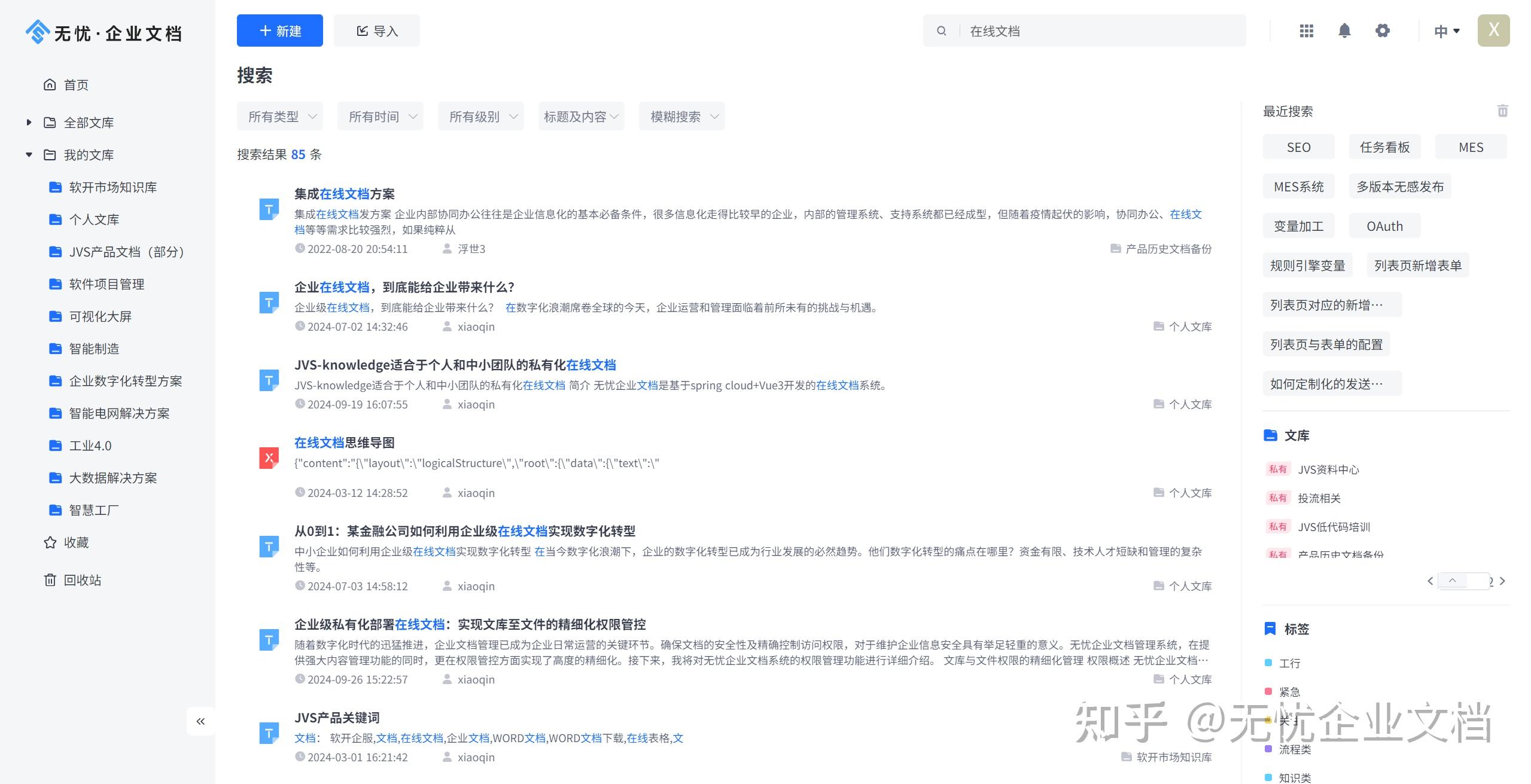Viewport: 1531px width, 784px height.
Task: Open the 模糊搜索 dropdown
Action: pos(681,117)
